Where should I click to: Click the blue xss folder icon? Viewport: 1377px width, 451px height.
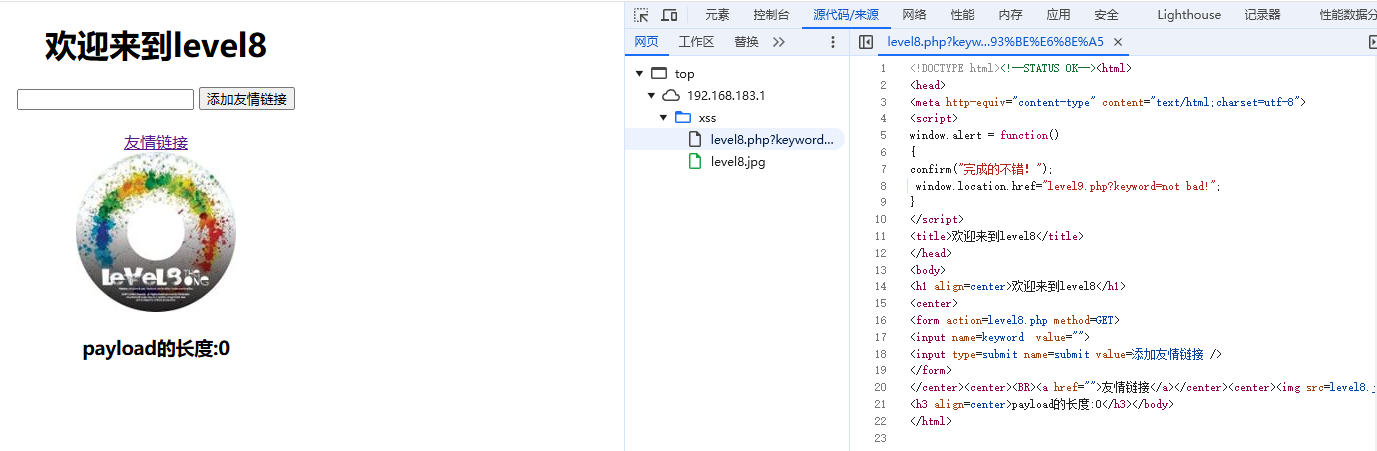point(682,117)
